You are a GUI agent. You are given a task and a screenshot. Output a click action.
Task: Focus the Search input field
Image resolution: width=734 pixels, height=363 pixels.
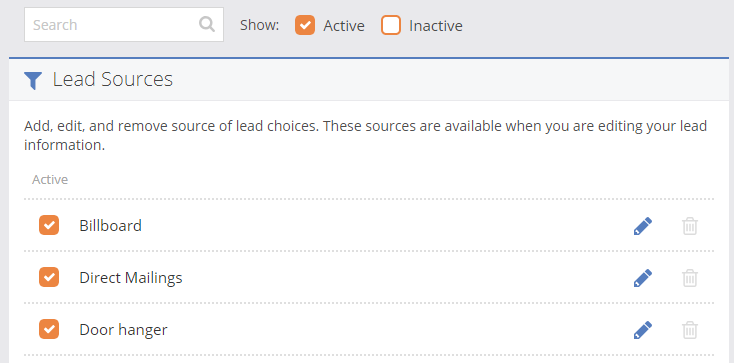124,24
